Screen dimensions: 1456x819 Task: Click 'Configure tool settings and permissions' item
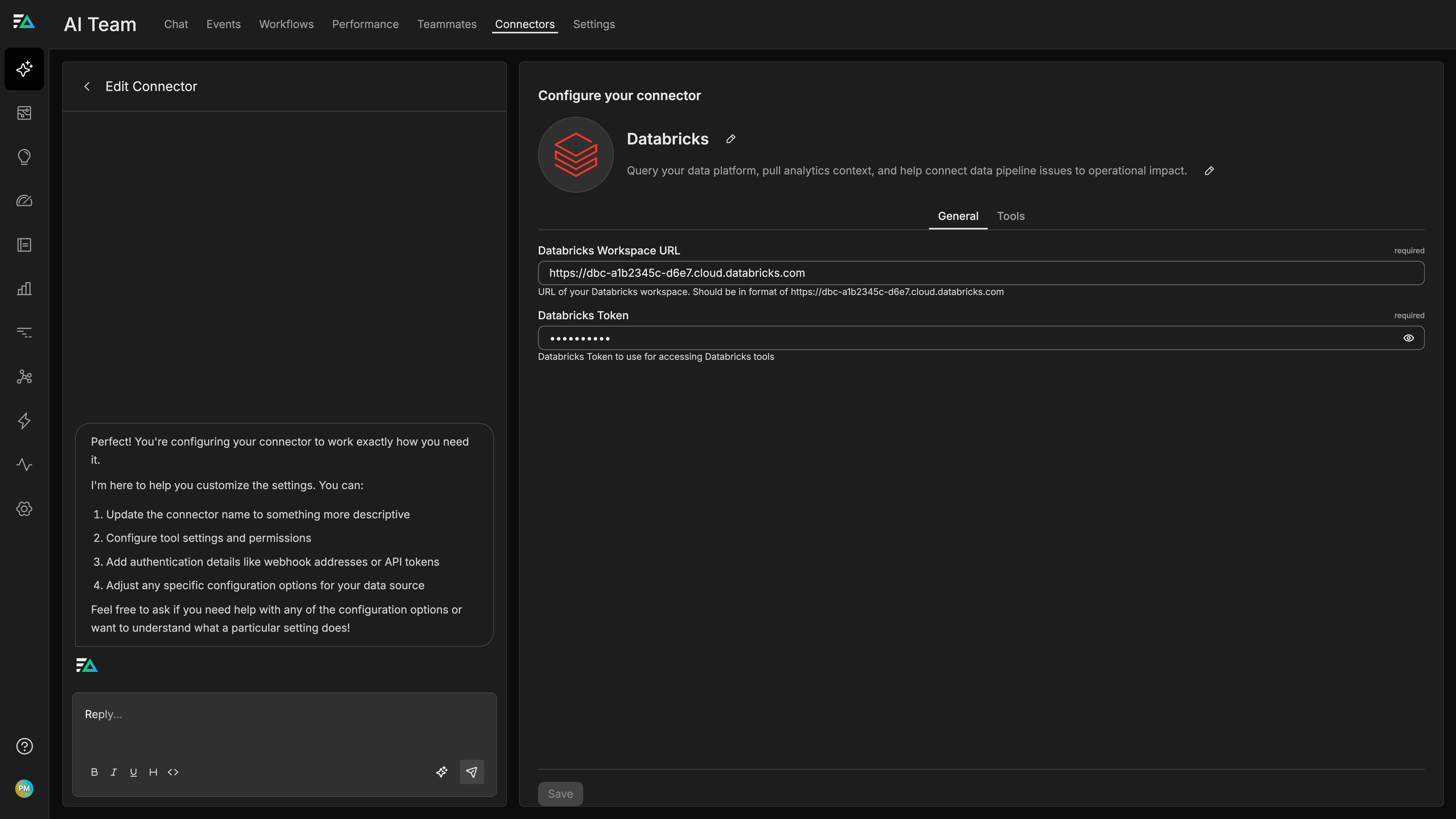(x=209, y=538)
